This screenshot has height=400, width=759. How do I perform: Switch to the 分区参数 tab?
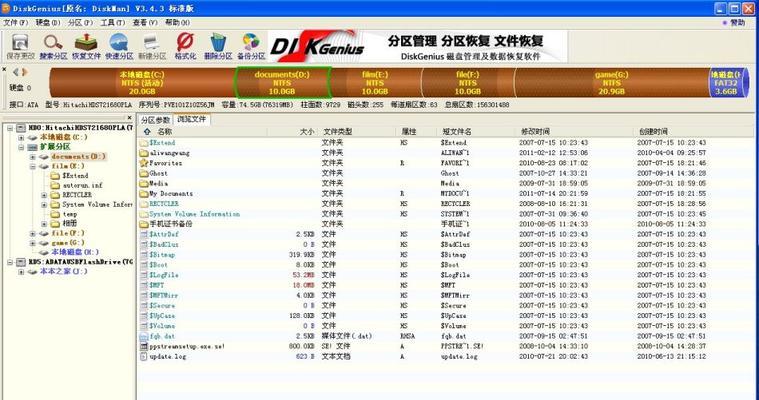tap(155, 120)
